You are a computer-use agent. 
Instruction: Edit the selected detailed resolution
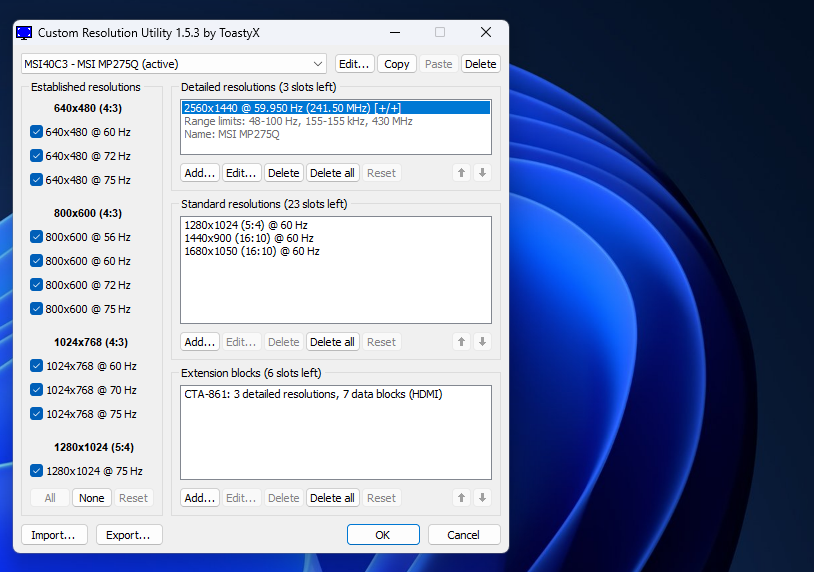(x=241, y=173)
